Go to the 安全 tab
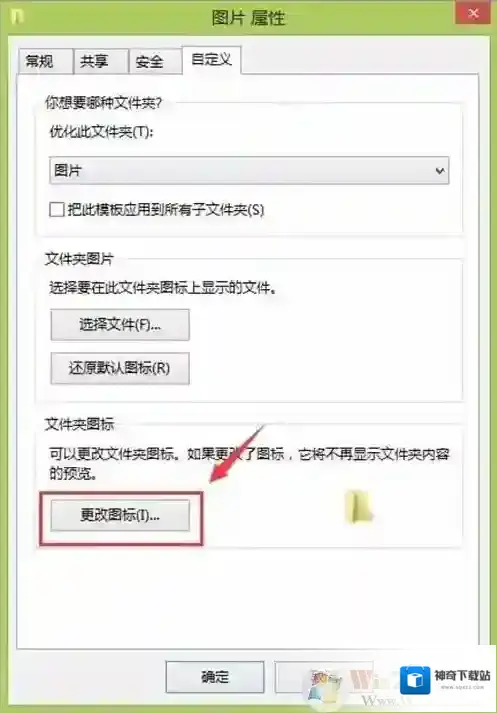The height and width of the screenshot is (713, 497). (x=150, y=61)
